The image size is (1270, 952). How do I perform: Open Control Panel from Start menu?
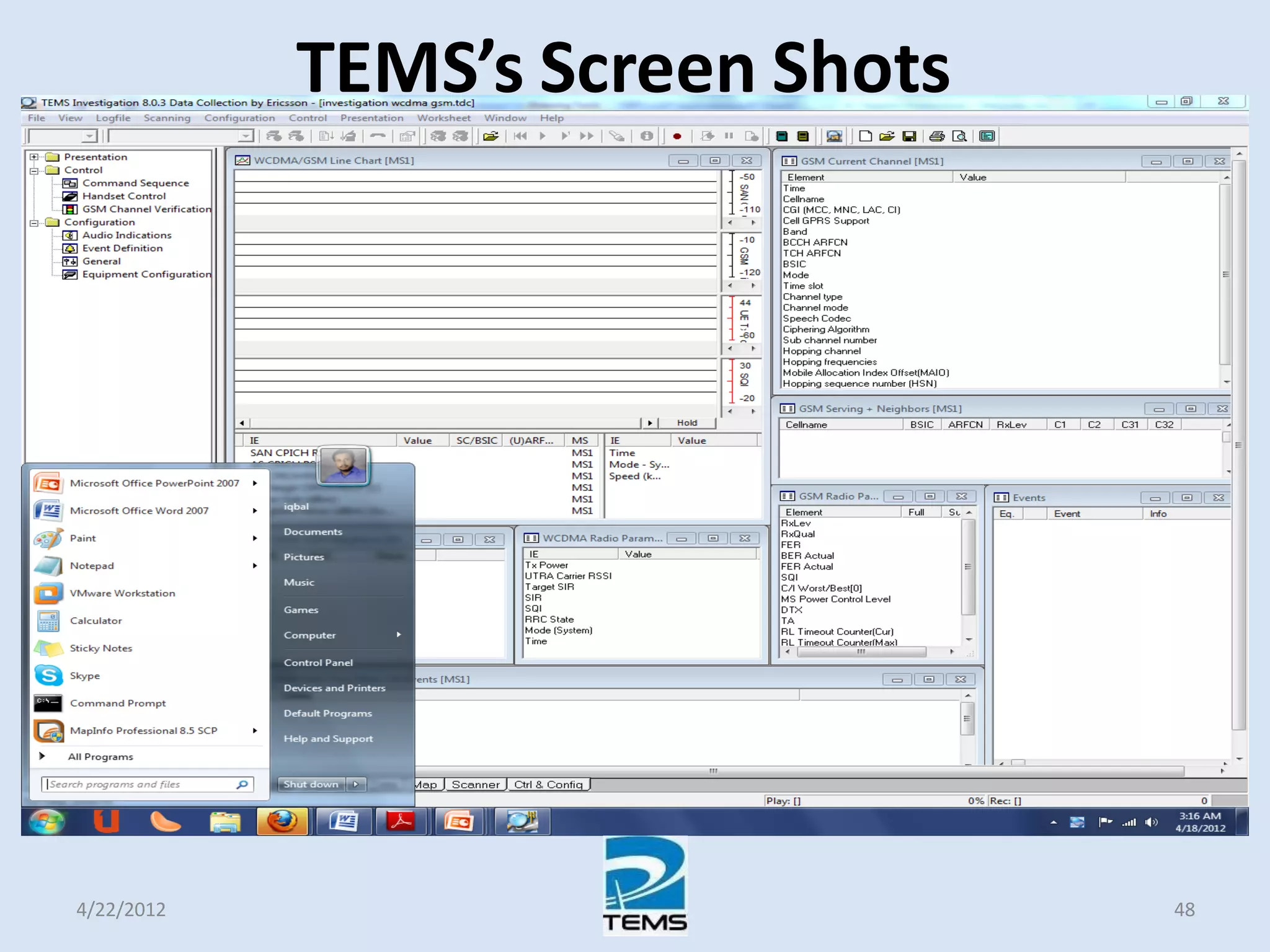318,663
